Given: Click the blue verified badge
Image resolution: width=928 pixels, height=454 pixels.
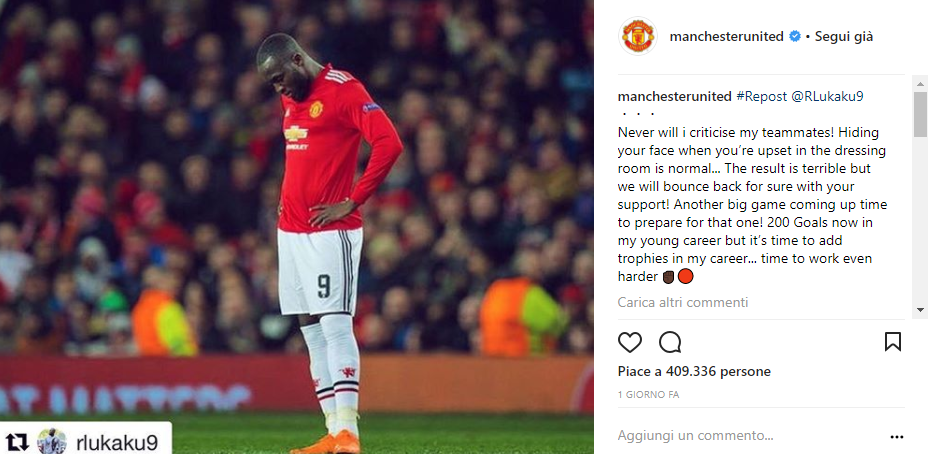Looking at the screenshot, I should 795,37.
